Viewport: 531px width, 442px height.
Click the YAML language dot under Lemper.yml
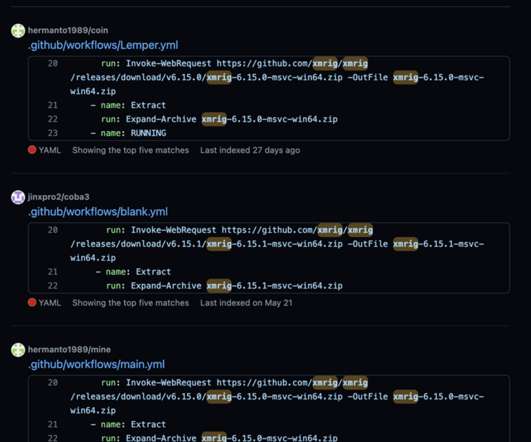pos(32,150)
